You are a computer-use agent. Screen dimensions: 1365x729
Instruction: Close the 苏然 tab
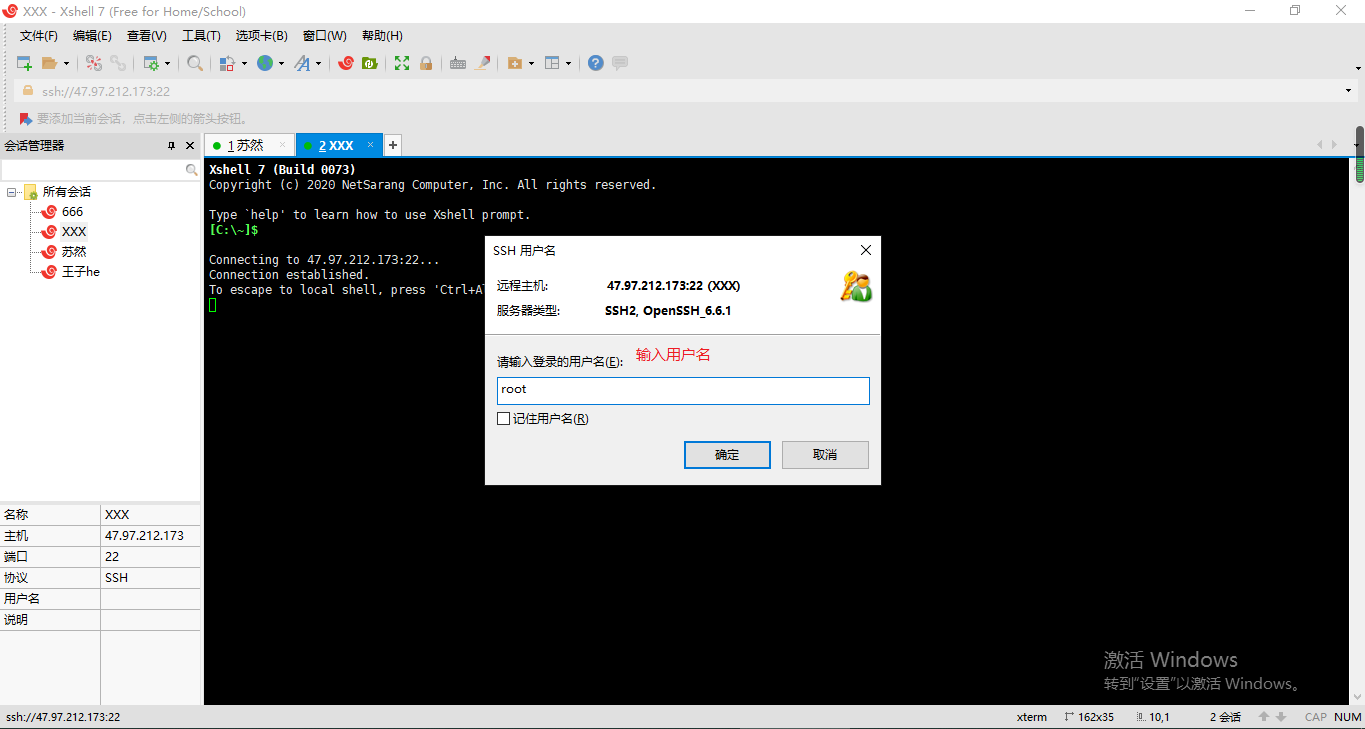pyautogui.click(x=282, y=145)
